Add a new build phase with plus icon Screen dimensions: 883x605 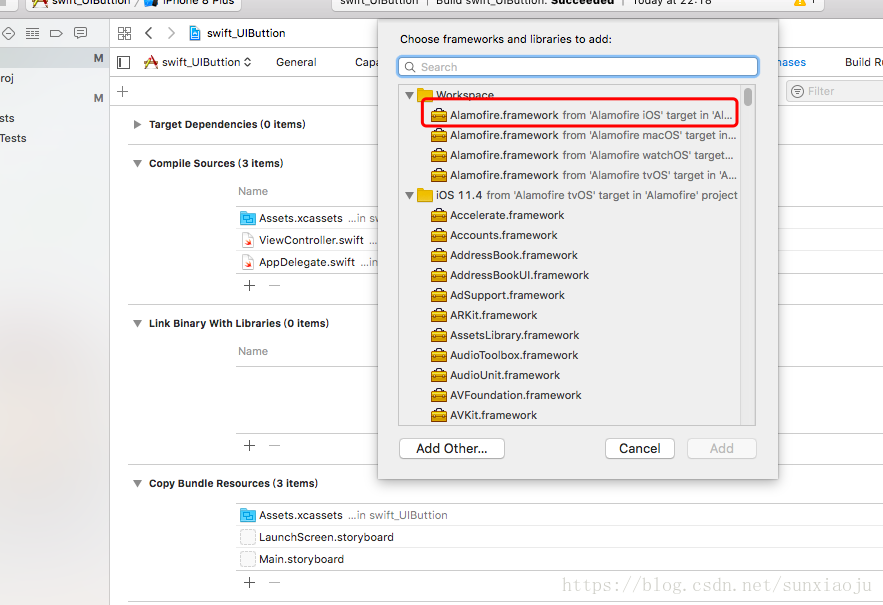click(123, 91)
